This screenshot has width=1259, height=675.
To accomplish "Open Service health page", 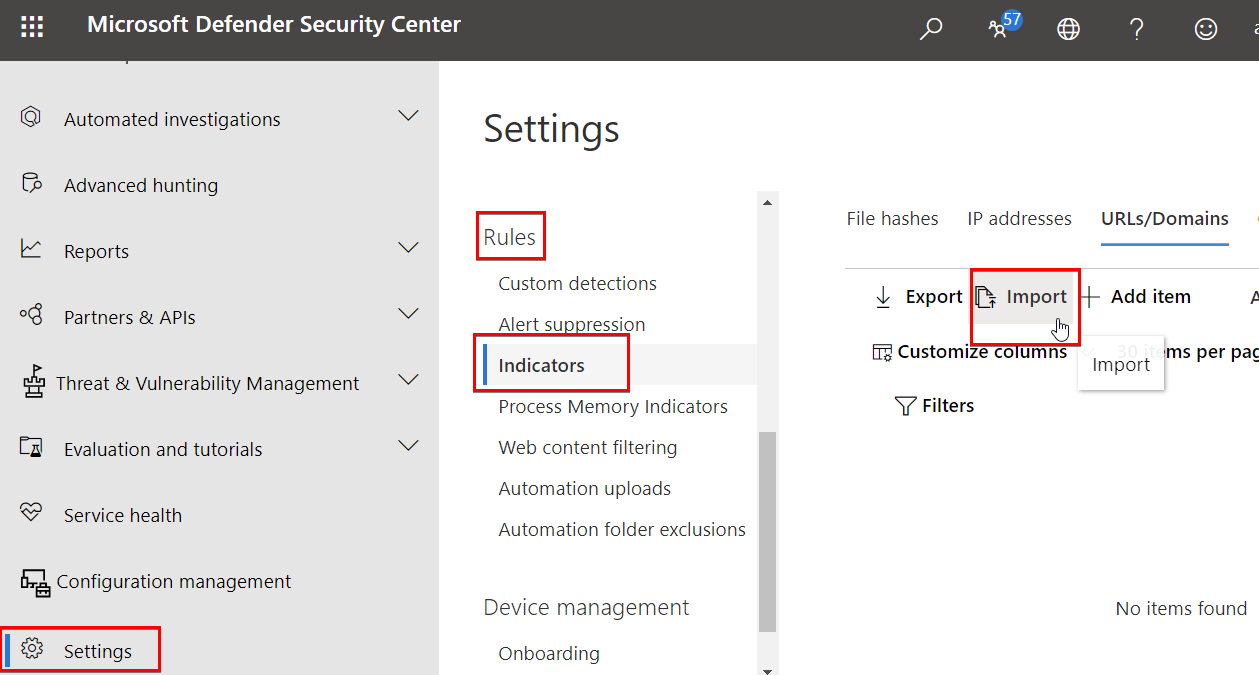I will pos(123,515).
